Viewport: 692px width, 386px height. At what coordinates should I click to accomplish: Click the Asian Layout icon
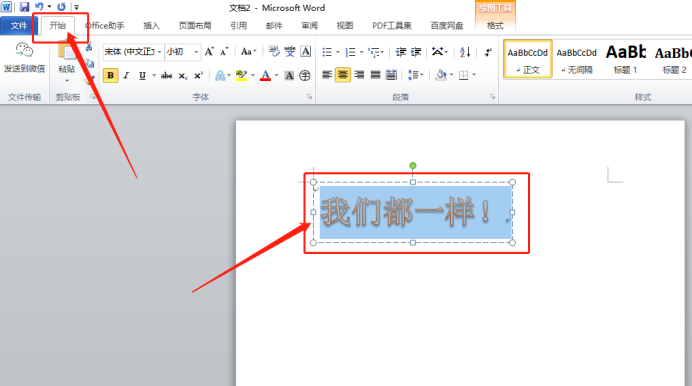437,52
